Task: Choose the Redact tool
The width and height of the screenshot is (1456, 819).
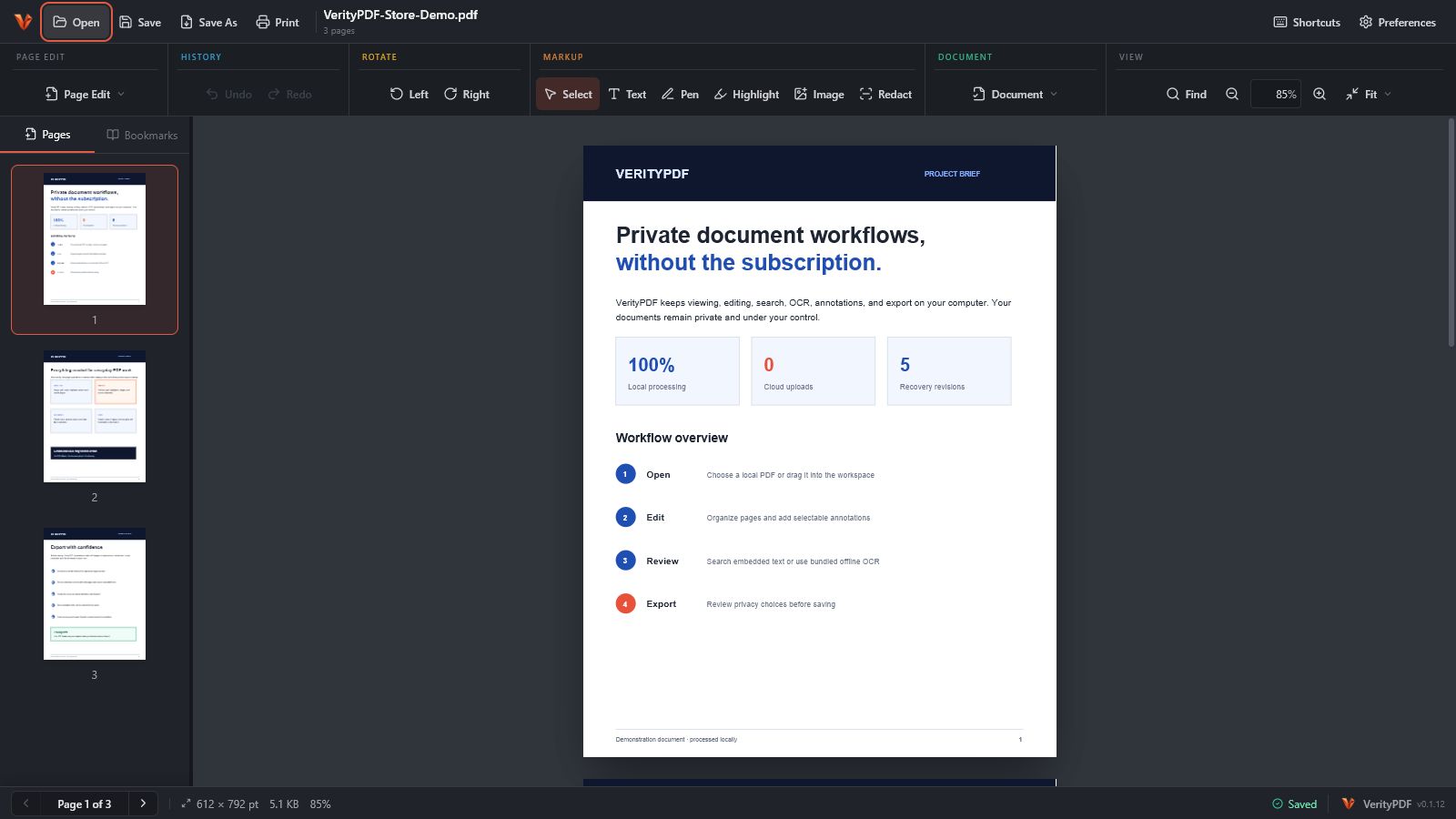Action: [885, 94]
